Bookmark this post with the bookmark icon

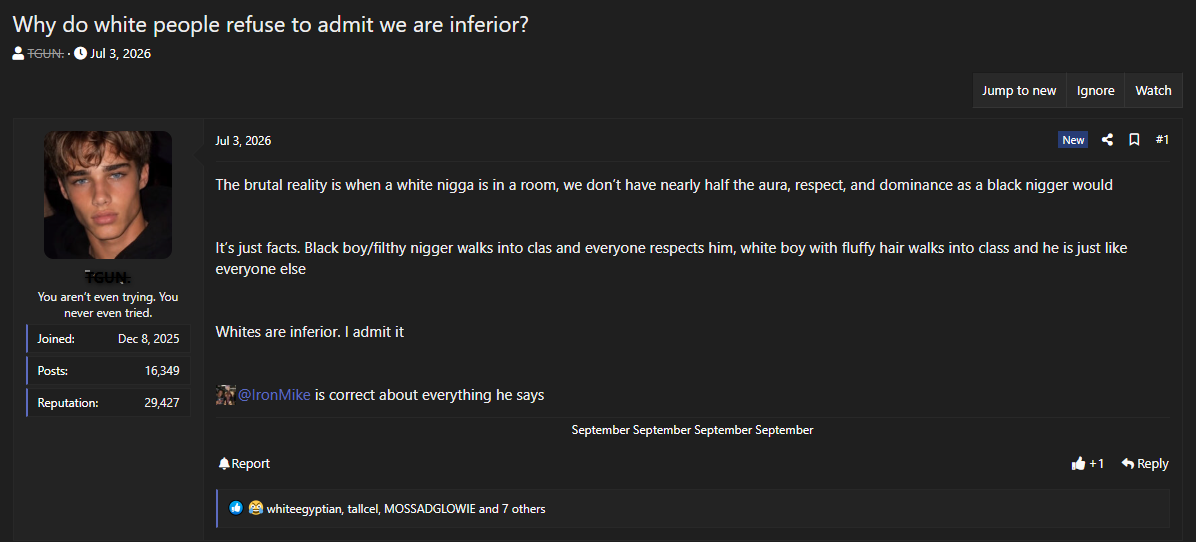[x=1134, y=140]
